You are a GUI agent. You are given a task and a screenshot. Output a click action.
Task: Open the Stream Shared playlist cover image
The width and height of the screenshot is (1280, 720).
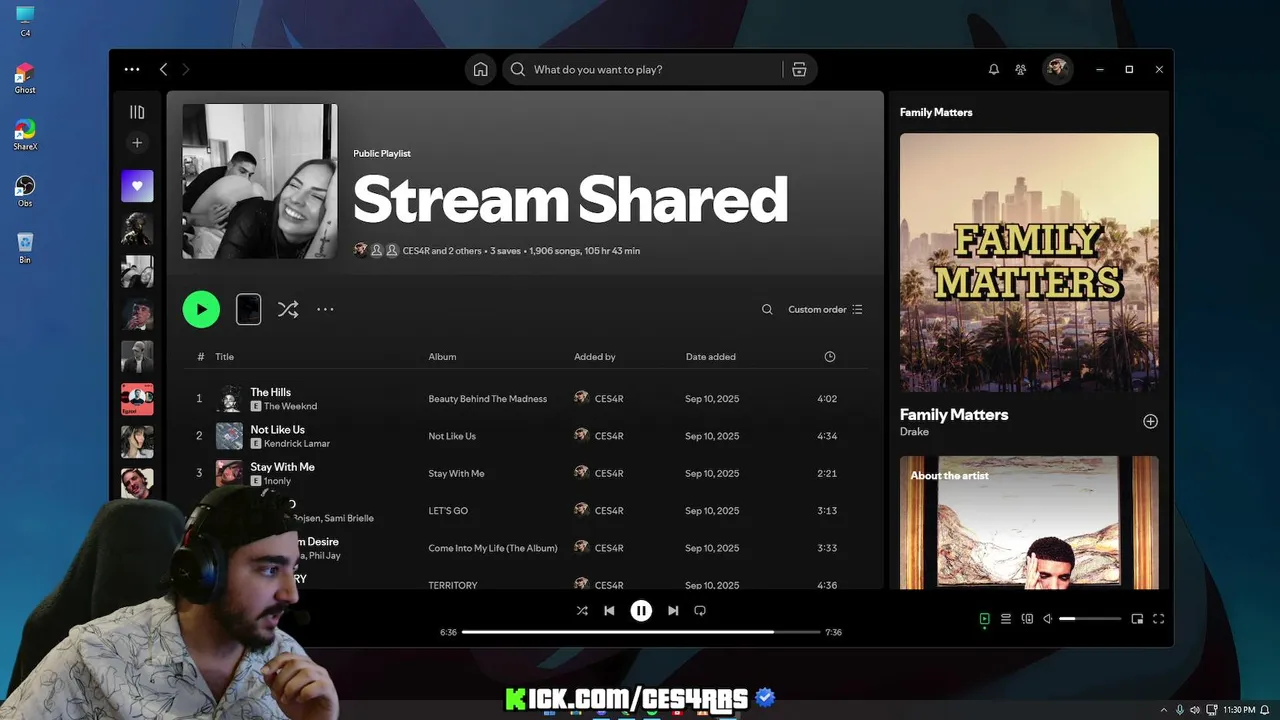point(260,181)
